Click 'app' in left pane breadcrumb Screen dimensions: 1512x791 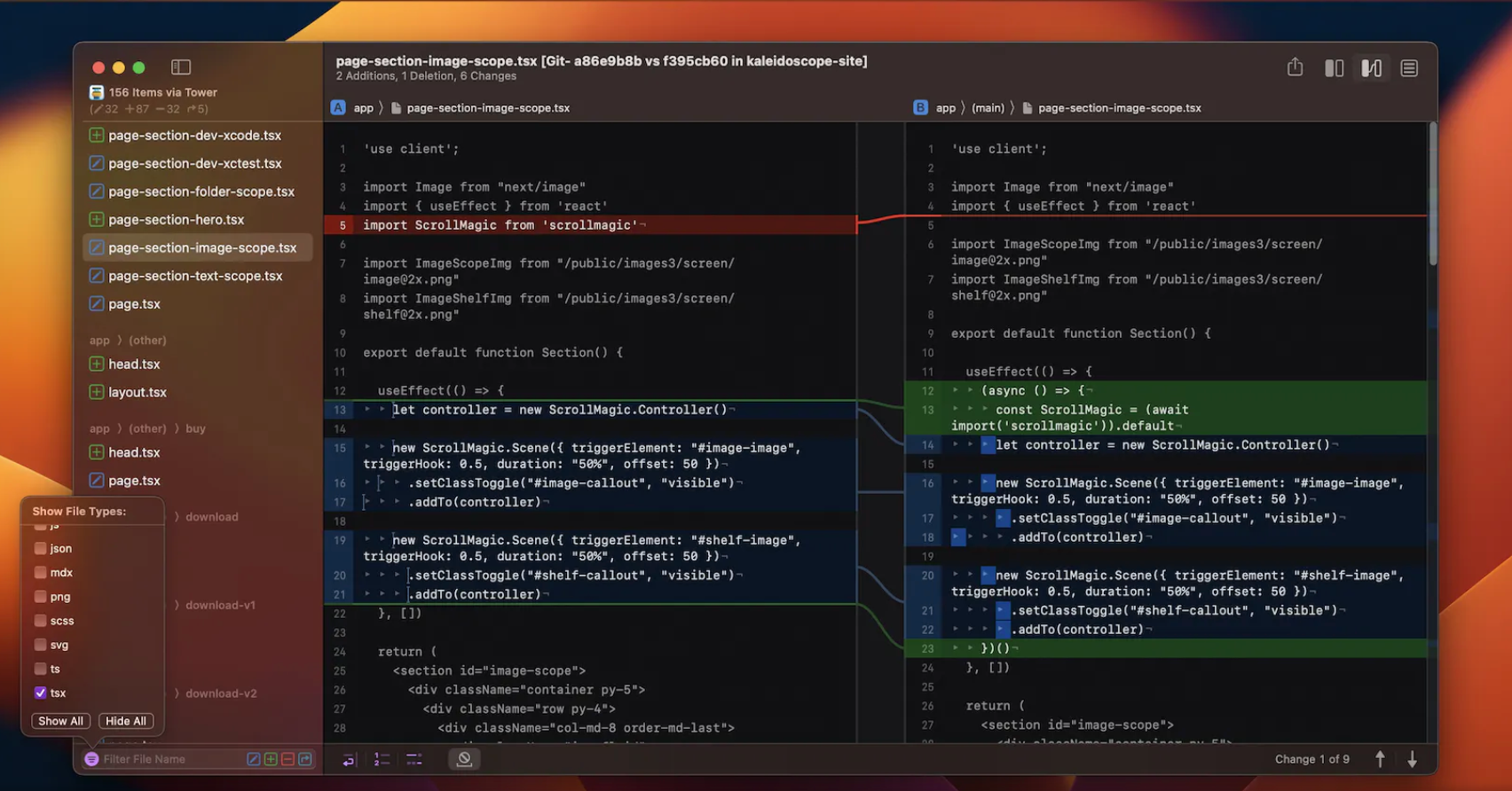364,108
